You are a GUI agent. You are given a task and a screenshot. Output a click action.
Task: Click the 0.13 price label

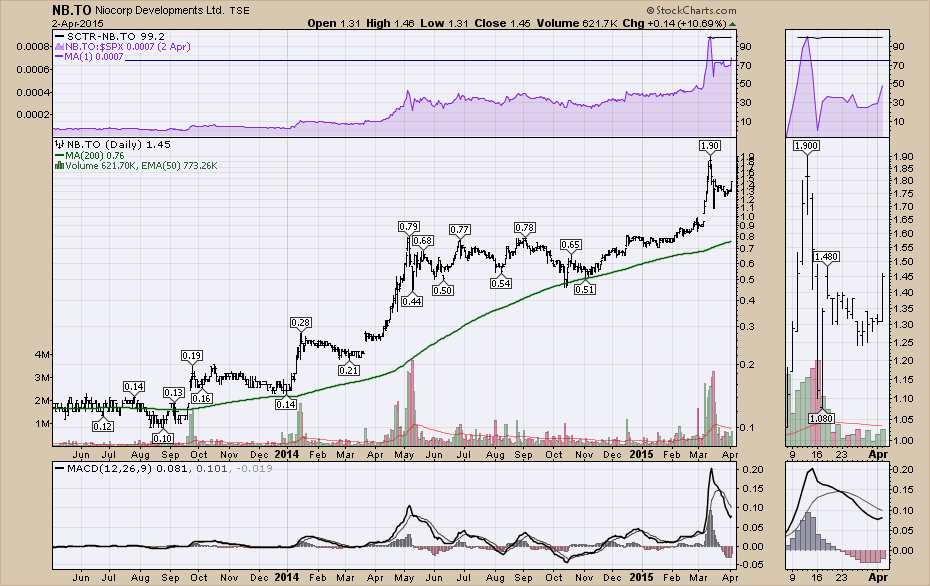(x=174, y=392)
